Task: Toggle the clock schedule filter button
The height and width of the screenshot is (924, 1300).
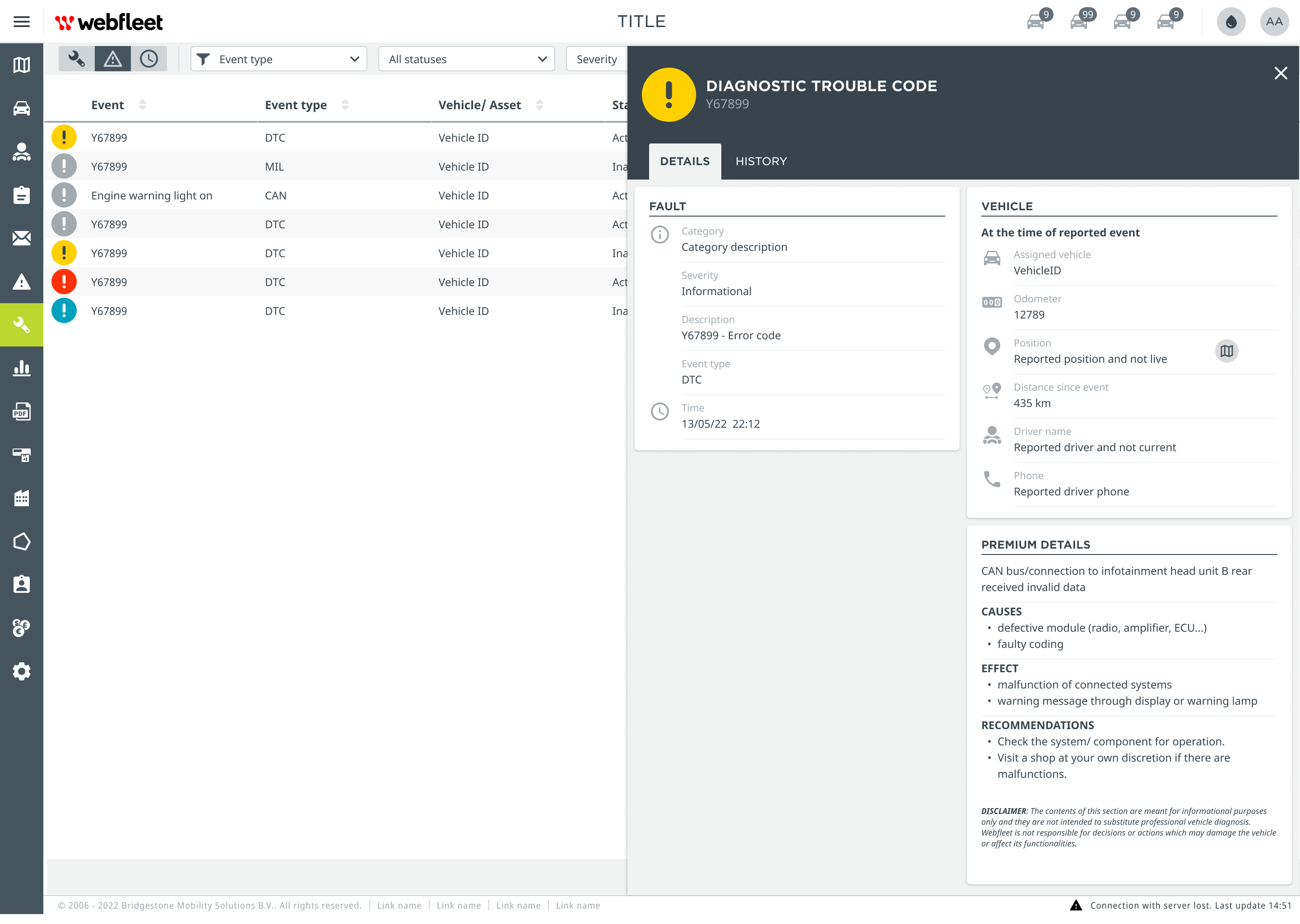Action: tap(149, 59)
